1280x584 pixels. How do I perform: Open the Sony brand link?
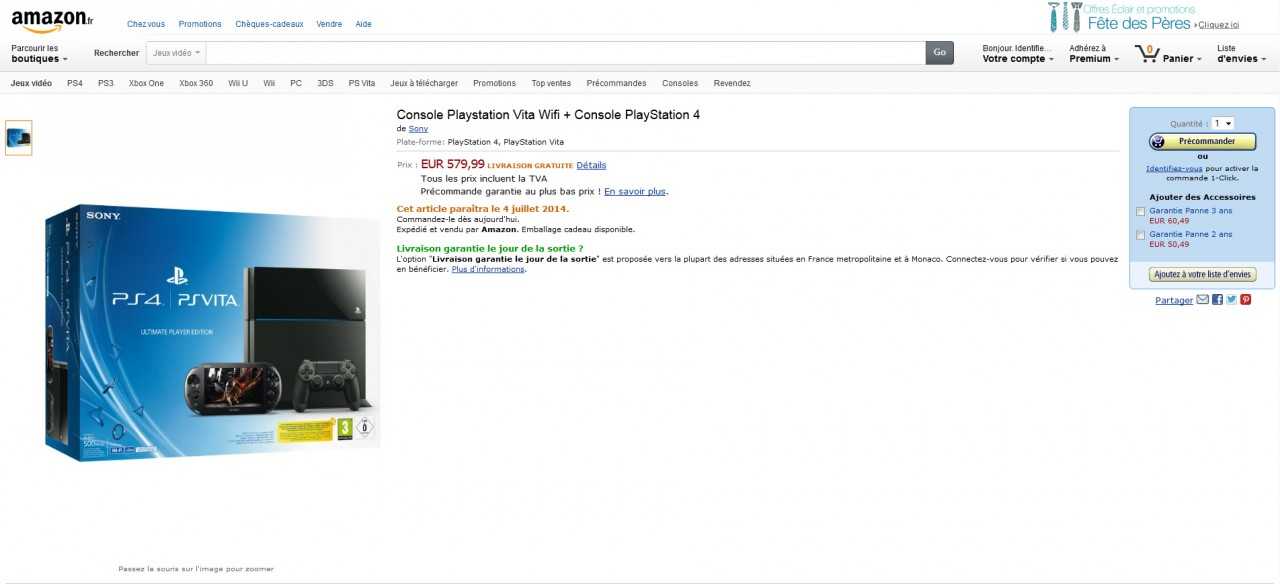tap(418, 128)
